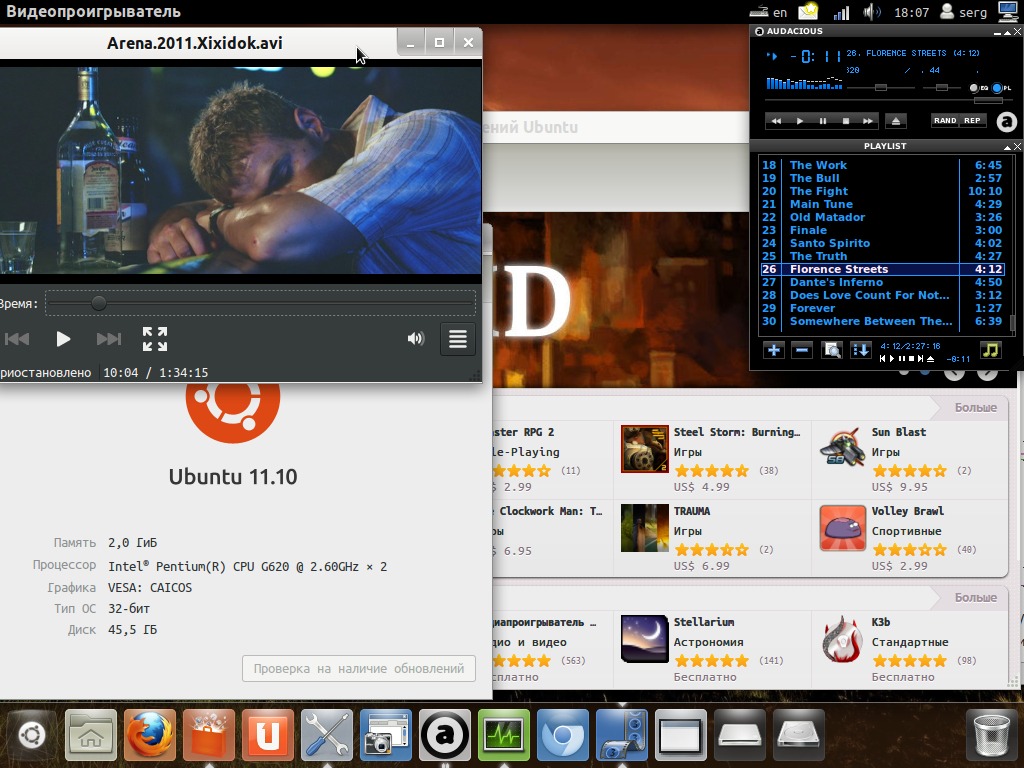Click mini previous-track button in playlist footer
The height and width of the screenshot is (768, 1024).
883,359
